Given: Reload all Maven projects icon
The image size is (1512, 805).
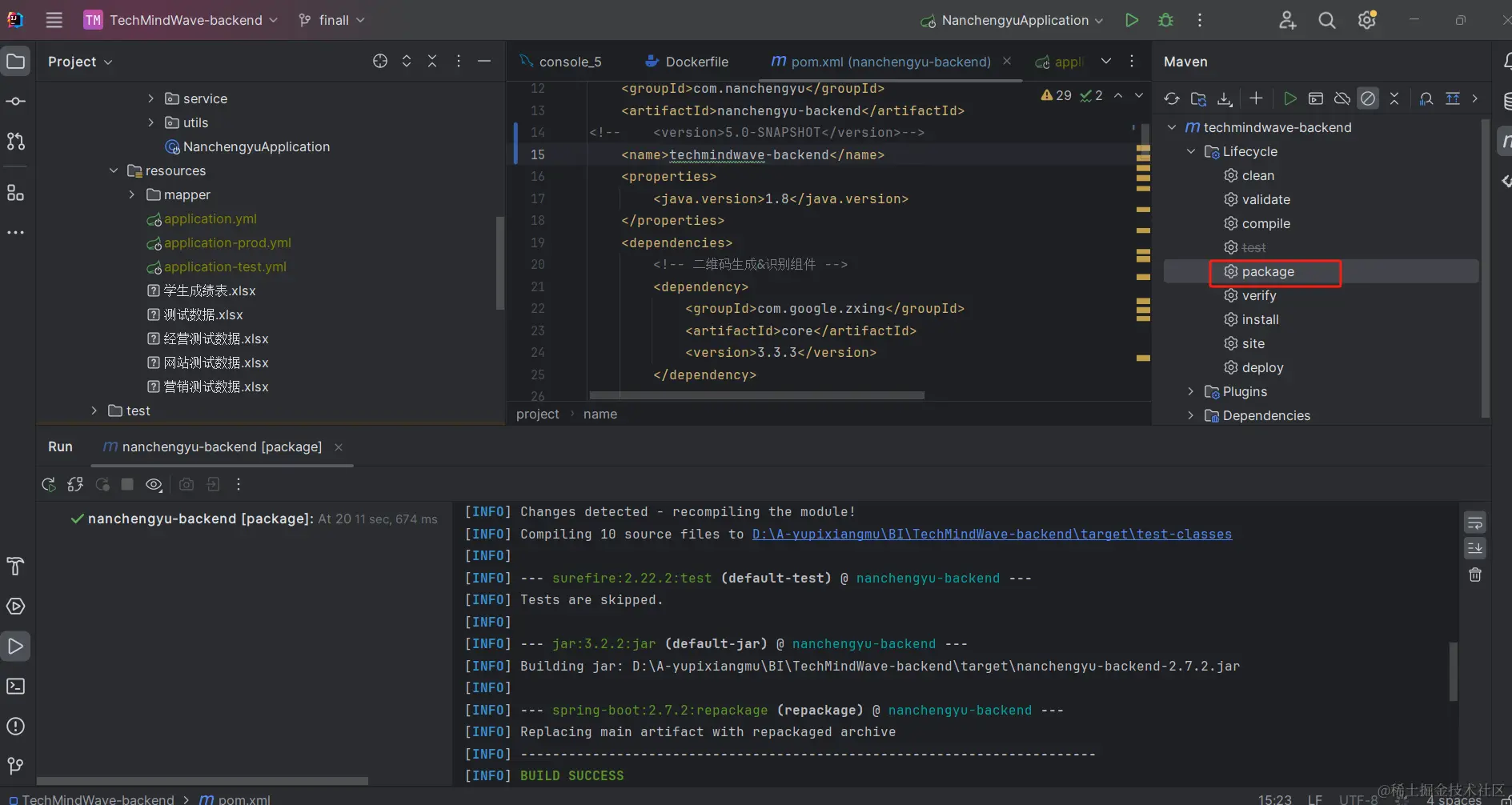Looking at the screenshot, I should point(1172,98).
